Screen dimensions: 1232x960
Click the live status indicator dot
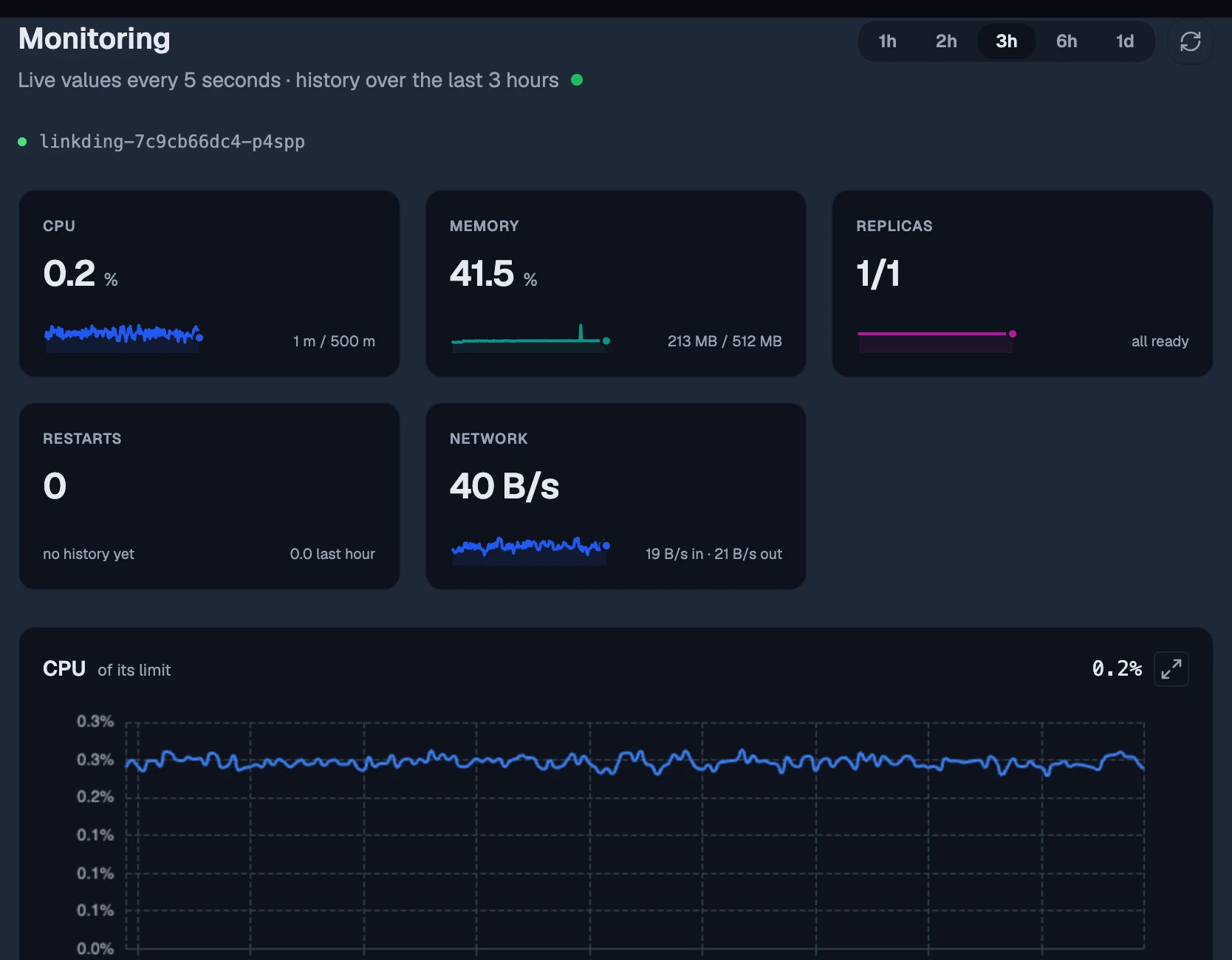point(577,80)
